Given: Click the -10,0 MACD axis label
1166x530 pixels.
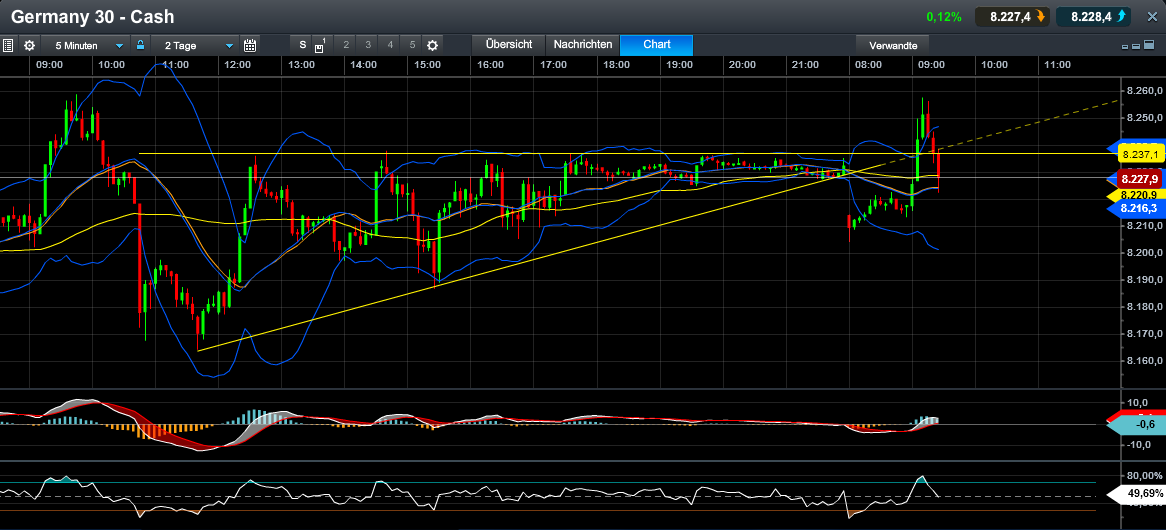Looking at the screenshot, I should click(1139, 445).
